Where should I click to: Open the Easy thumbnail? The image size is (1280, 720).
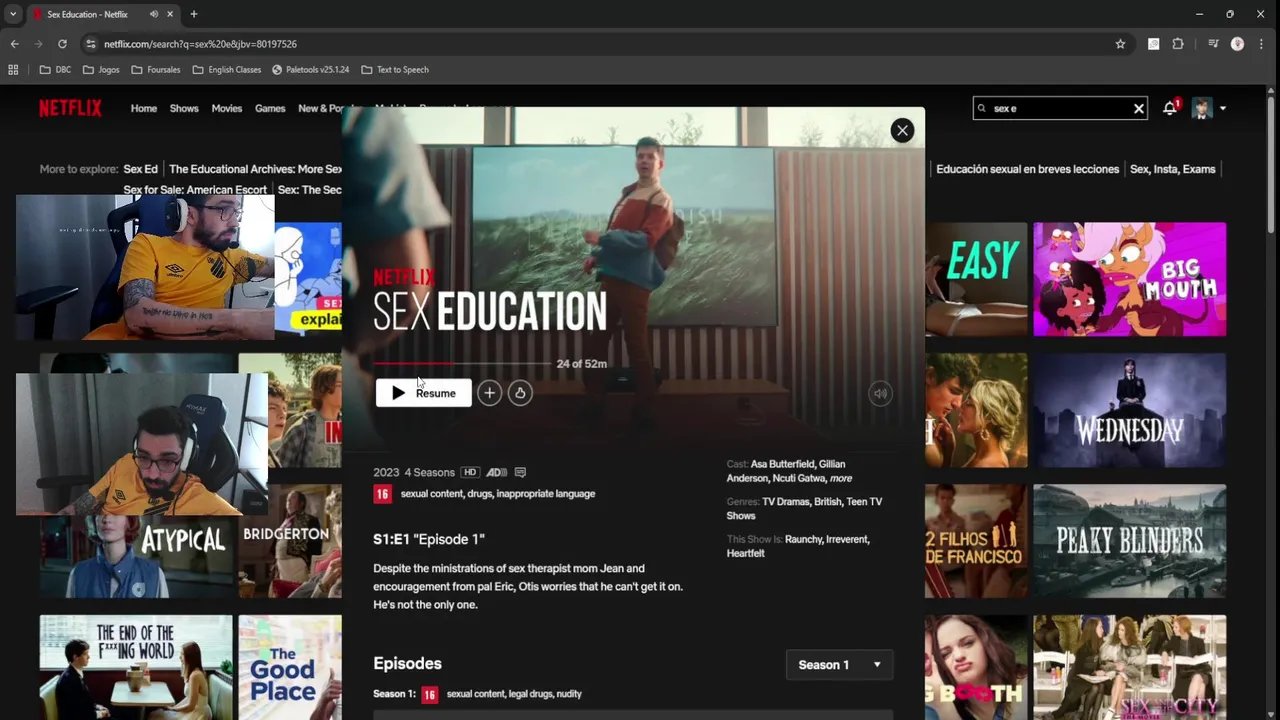pyautogui.click(x=976, y=279)
